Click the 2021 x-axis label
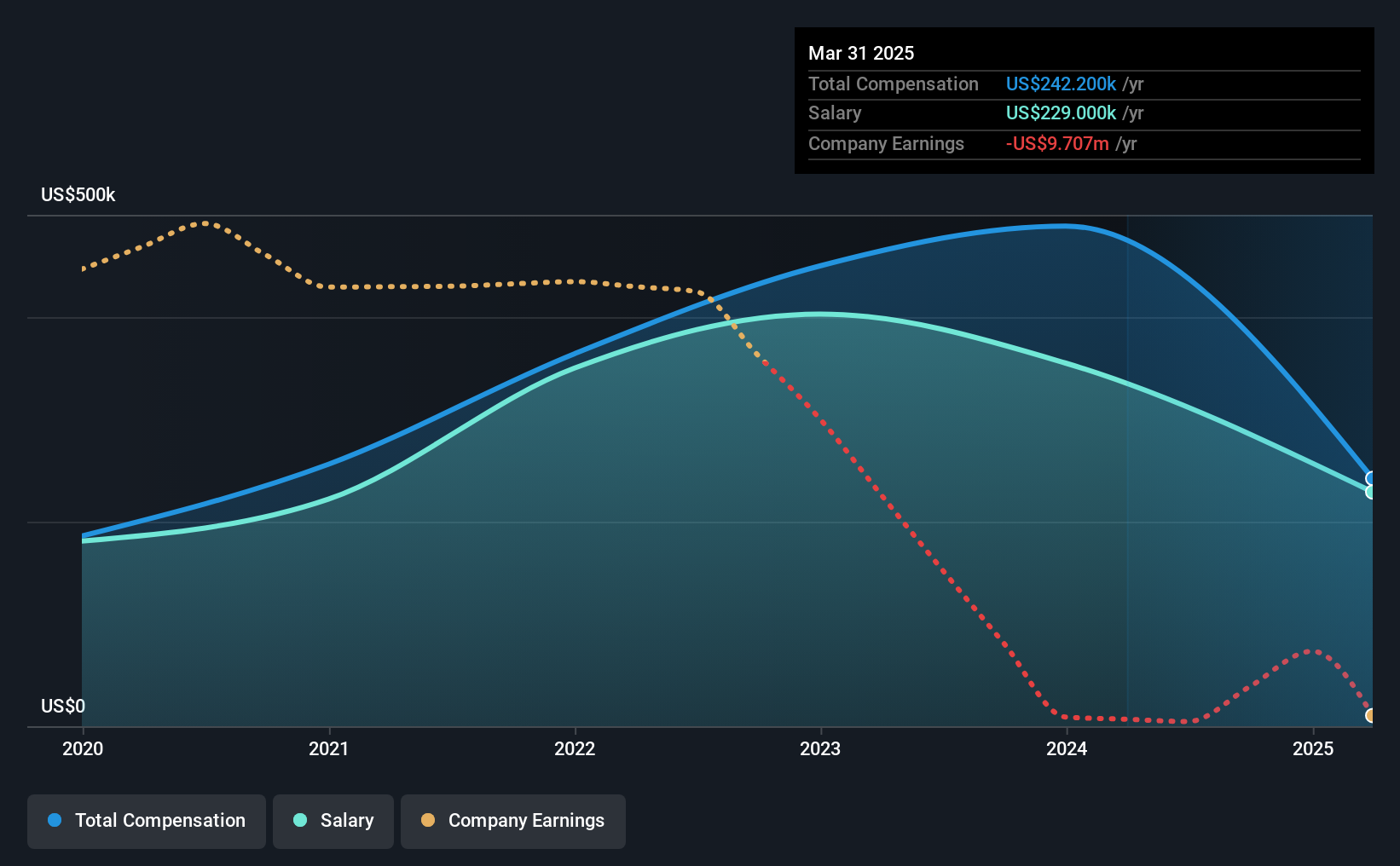The width and height of the screenshot is (1400, 866). (x=329, y=748)
